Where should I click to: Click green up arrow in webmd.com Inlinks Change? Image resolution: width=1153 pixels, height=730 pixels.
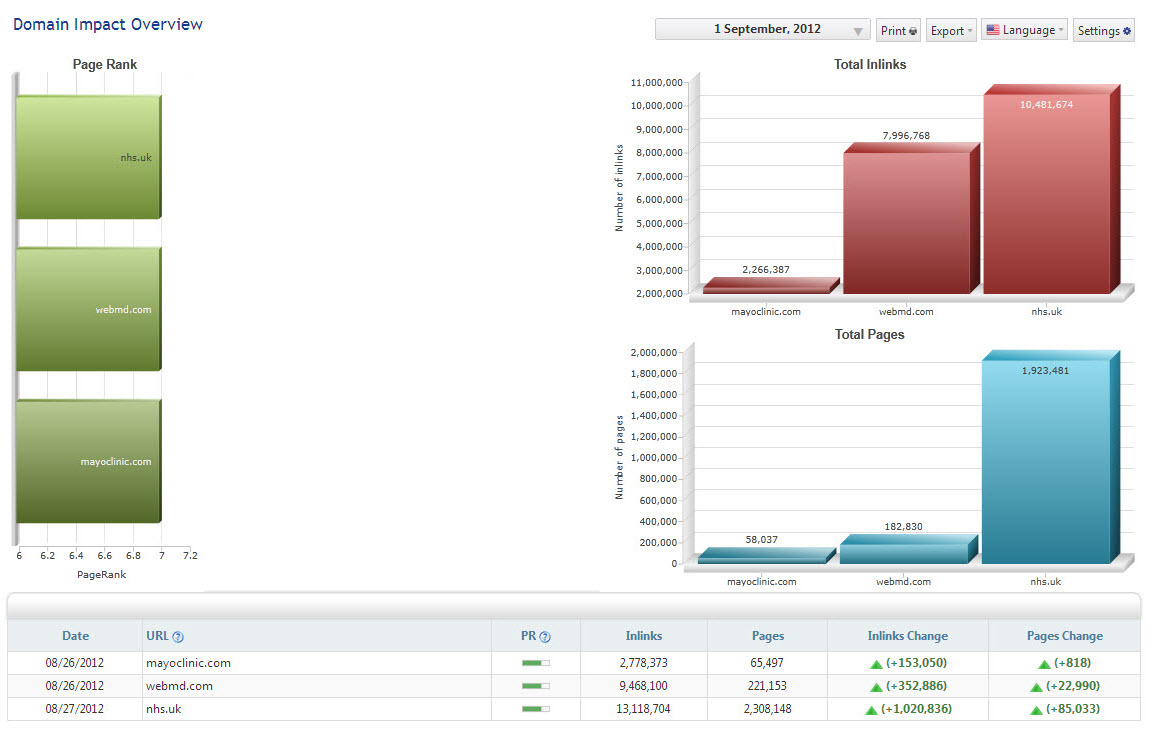(876, 687)
